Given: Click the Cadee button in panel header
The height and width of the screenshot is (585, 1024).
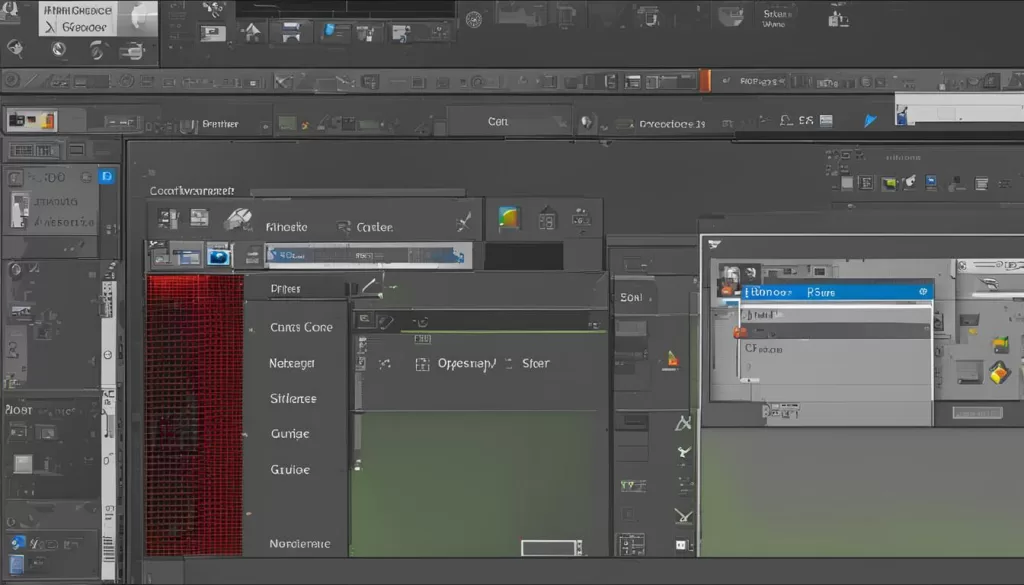Looking at the screenshot, I should pyautogui.click(x=373, y=227).
